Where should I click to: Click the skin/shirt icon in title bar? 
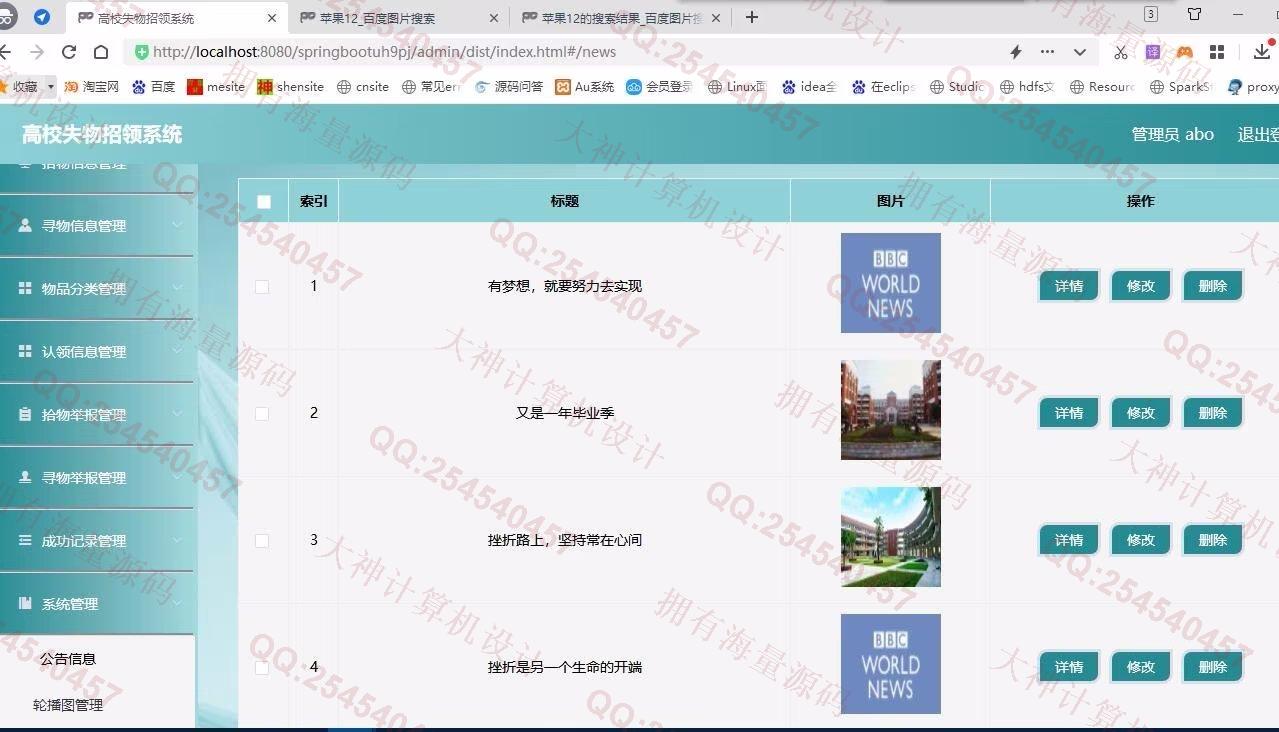click(1194, 14)
